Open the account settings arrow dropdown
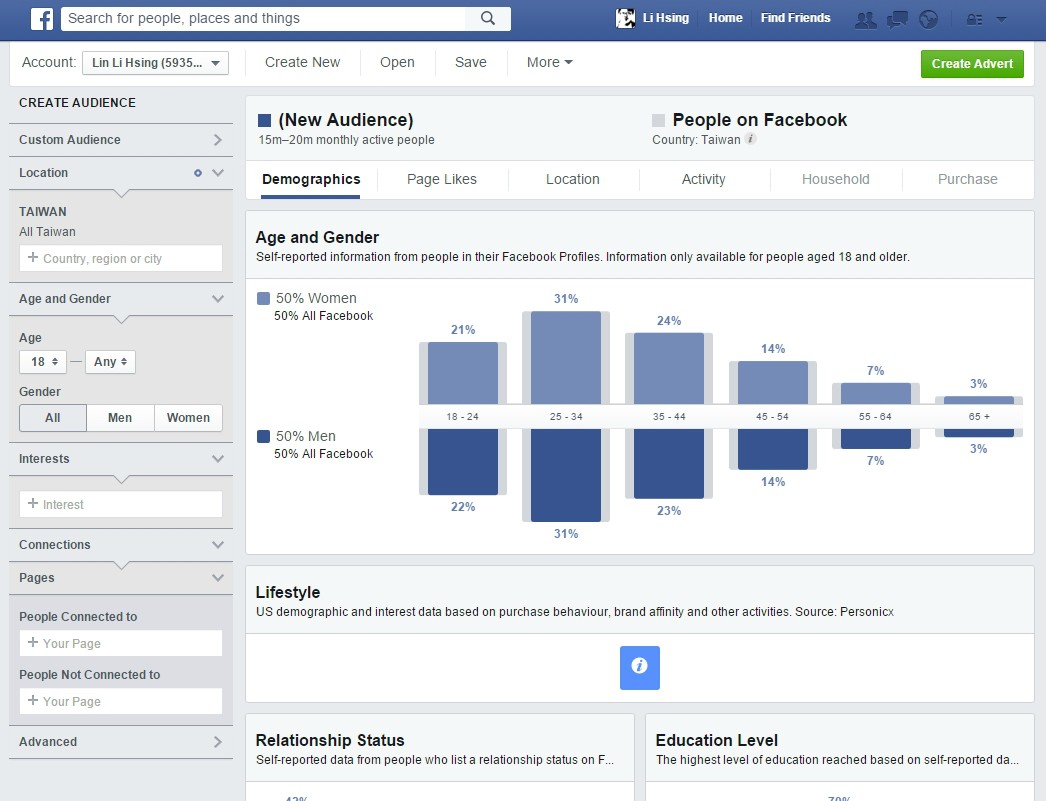Viewport: 1046px width, 801px height. point(1001,19)
